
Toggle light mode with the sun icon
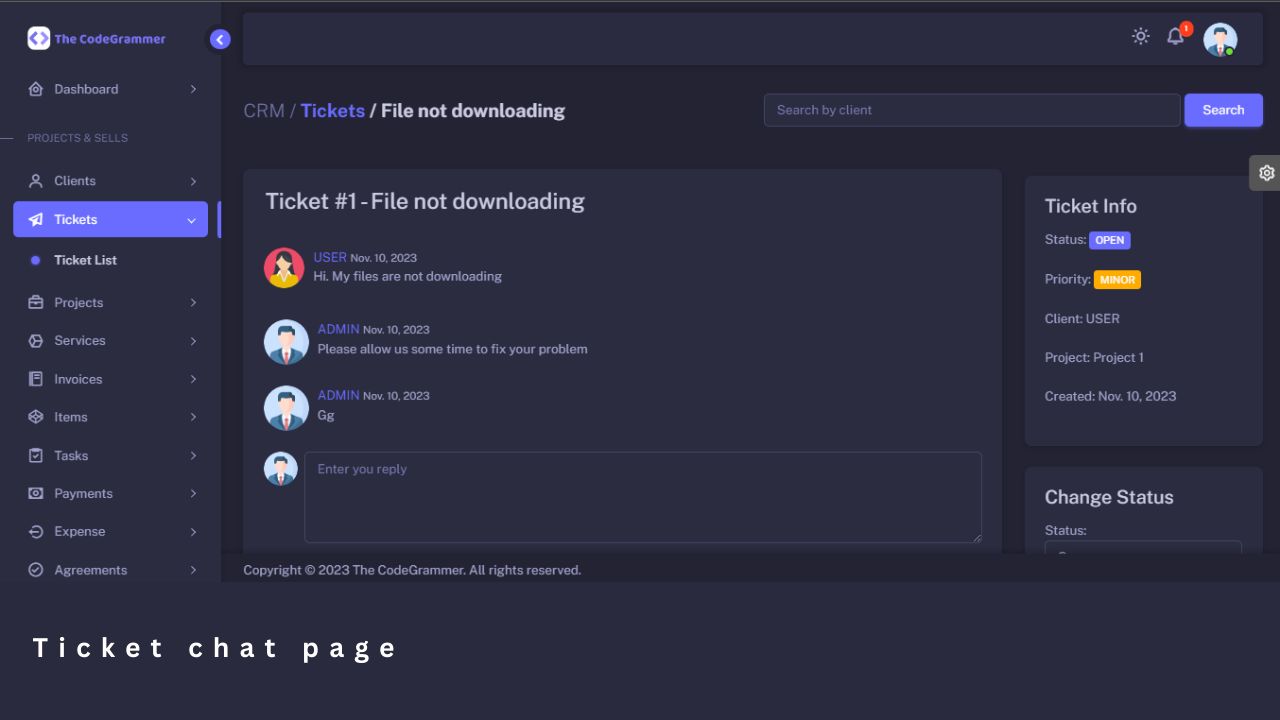click(x=1141, y=36)
